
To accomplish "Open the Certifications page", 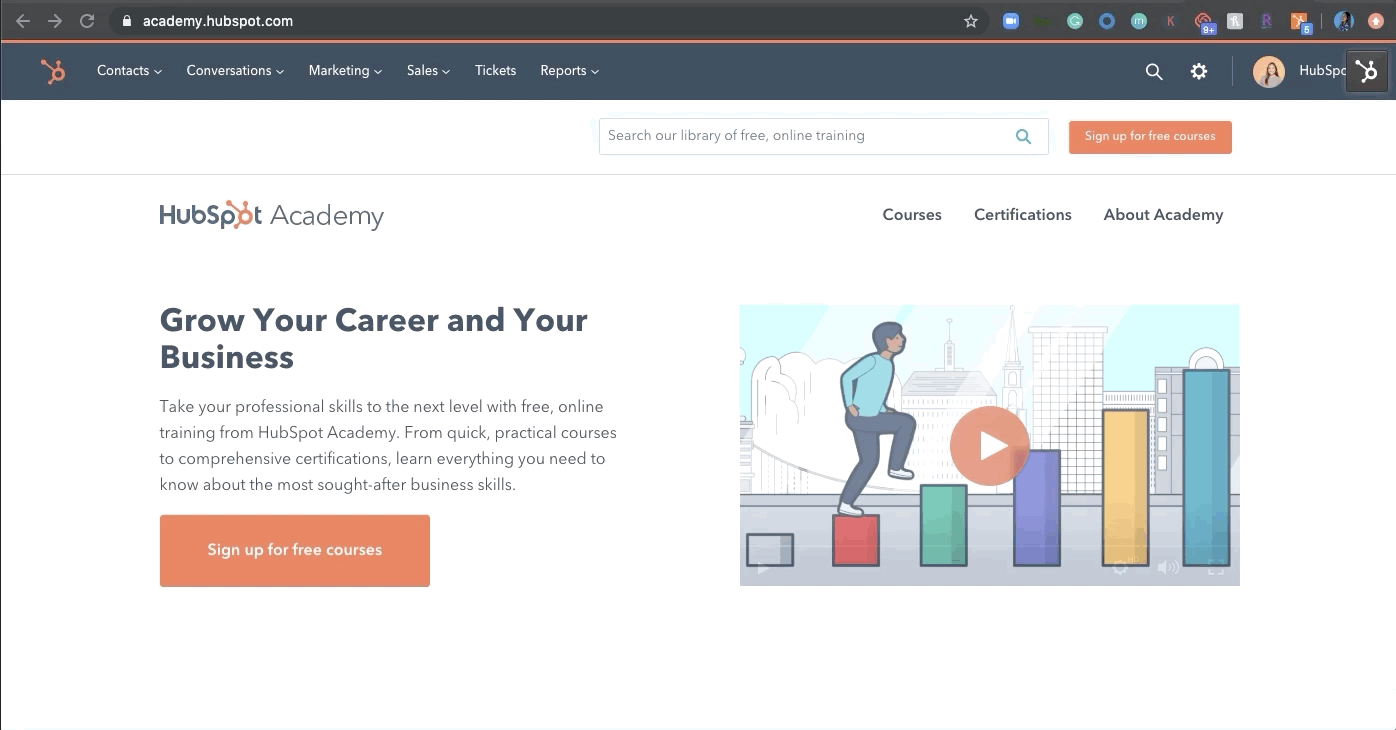I will coord(1023,215).
